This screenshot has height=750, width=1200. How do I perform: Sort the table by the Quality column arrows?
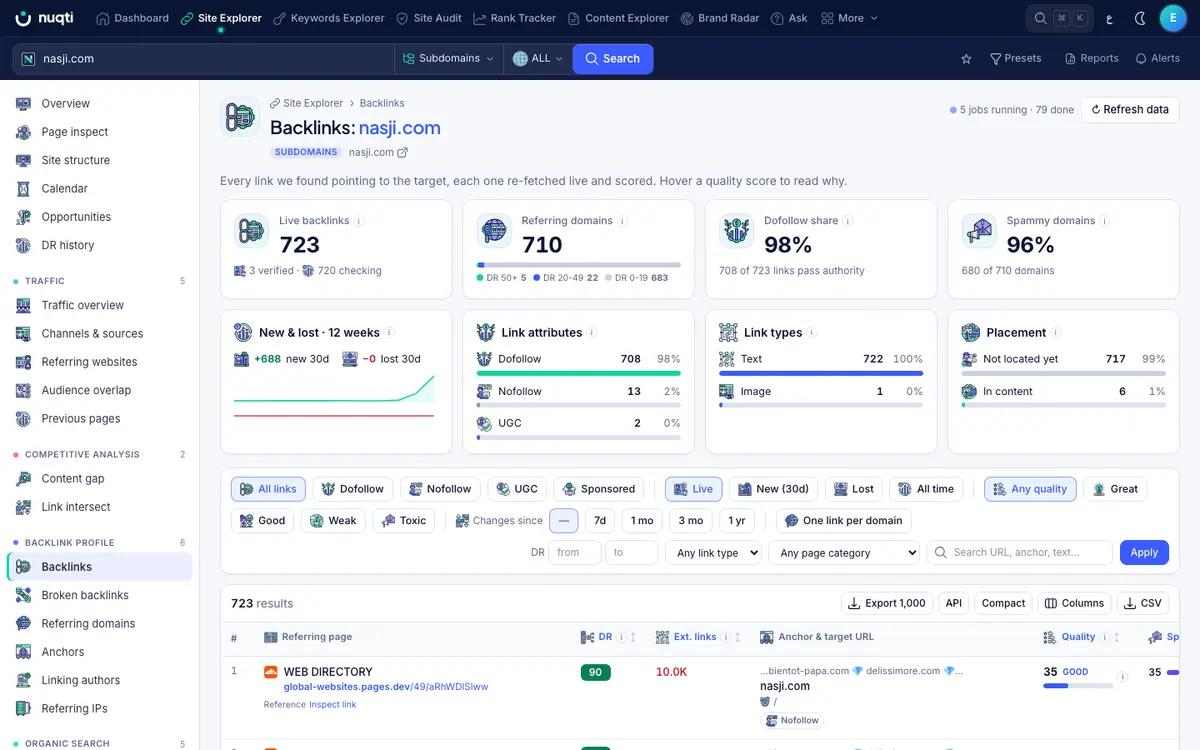(x=1117, y=637)
